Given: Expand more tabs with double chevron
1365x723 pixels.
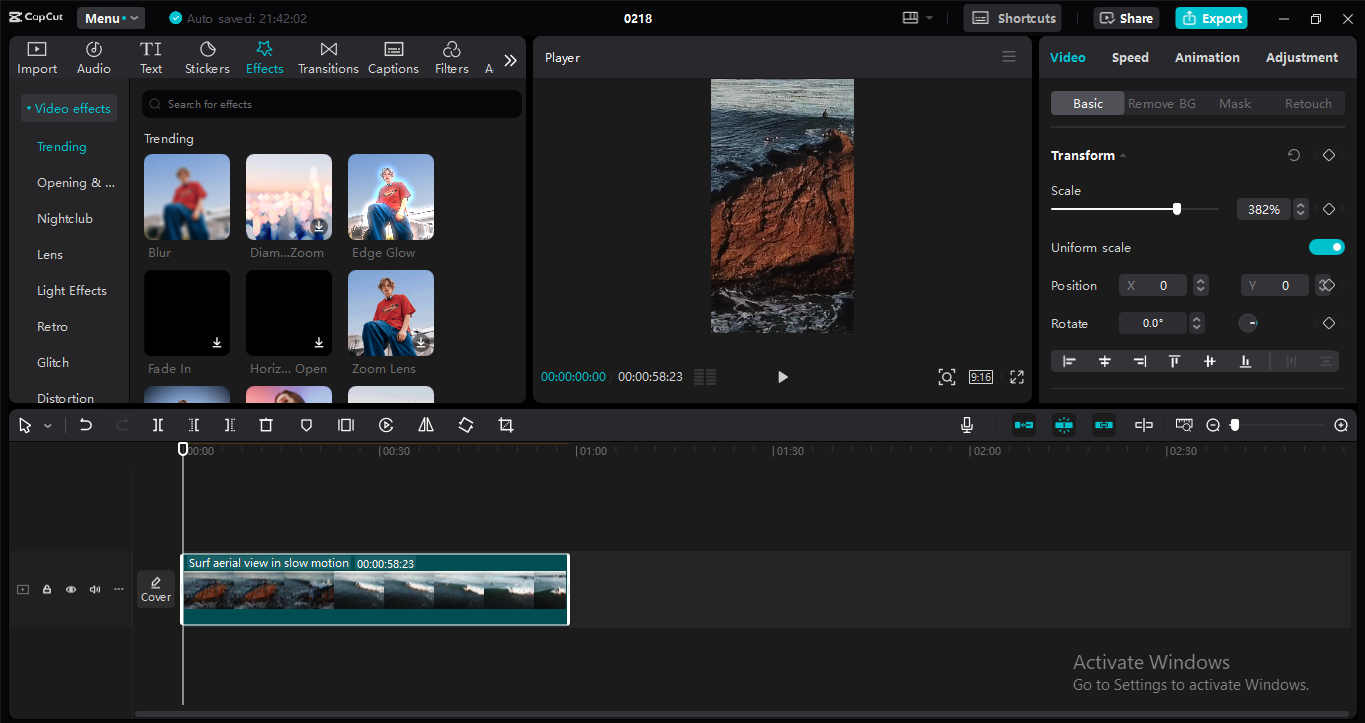Looking at the screenshot, I should [510, 60].
